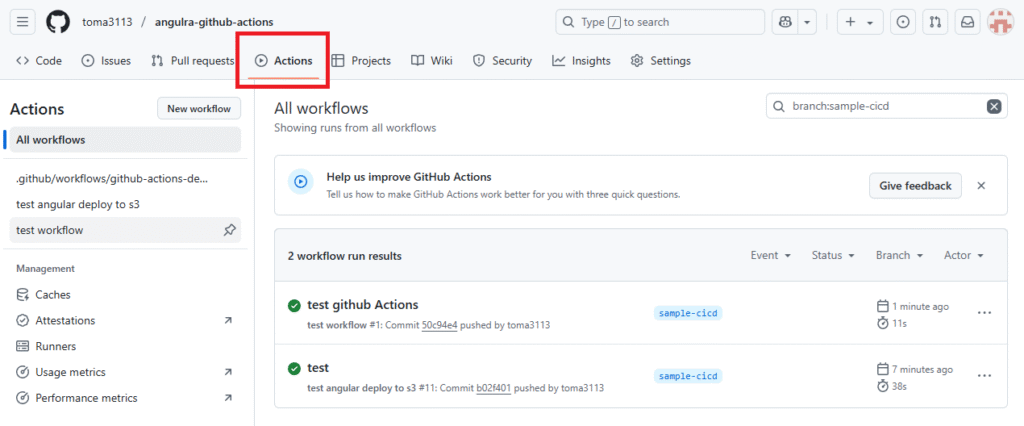
Task: Click the Runners server icon
Action: tap(23, 346)
